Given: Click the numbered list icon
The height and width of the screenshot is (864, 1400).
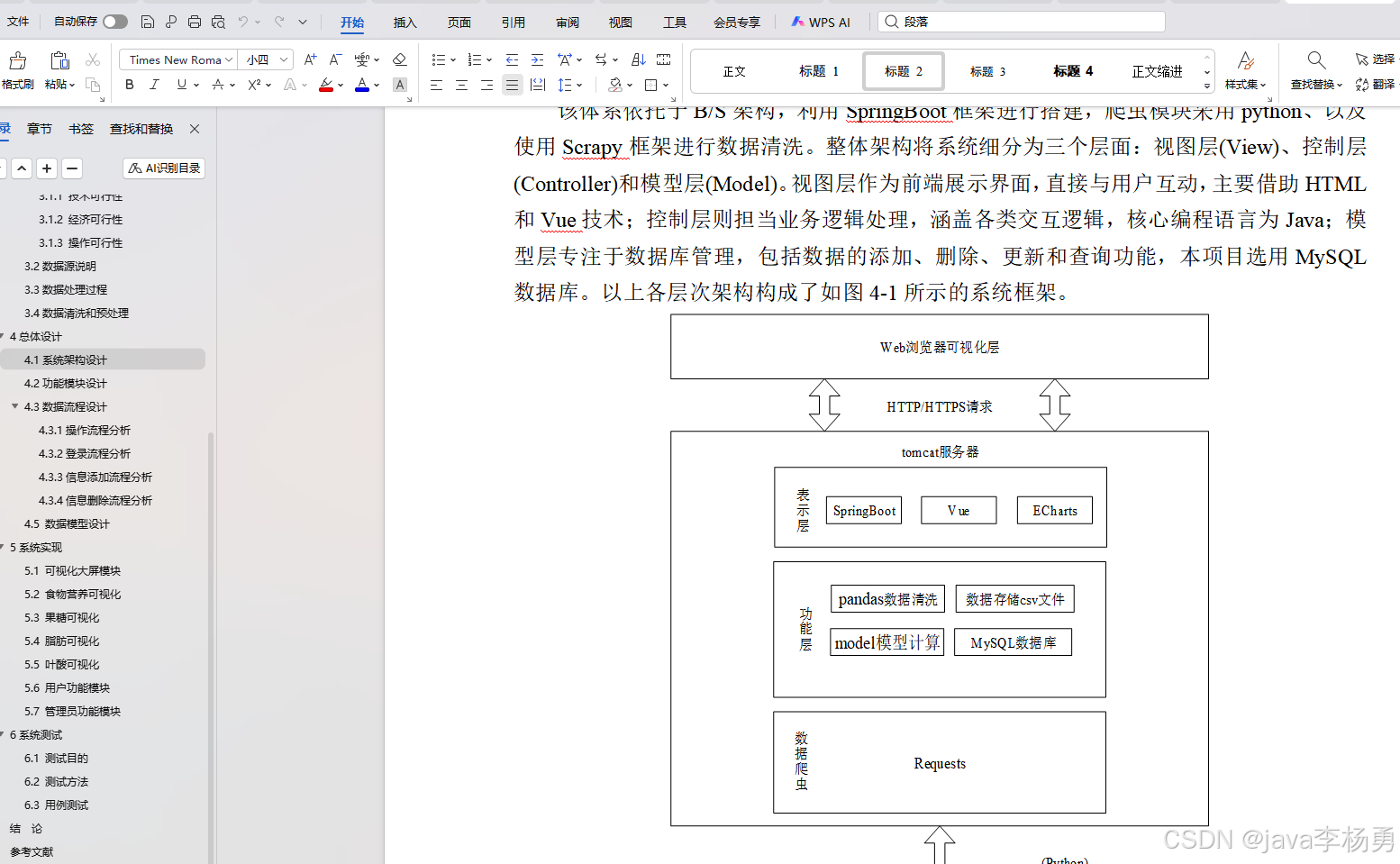Looking at the screenshot, I should 475,59.
